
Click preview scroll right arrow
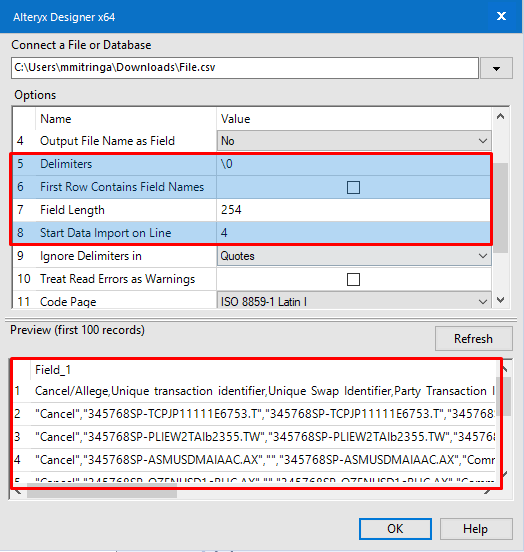tap(487, 492)
